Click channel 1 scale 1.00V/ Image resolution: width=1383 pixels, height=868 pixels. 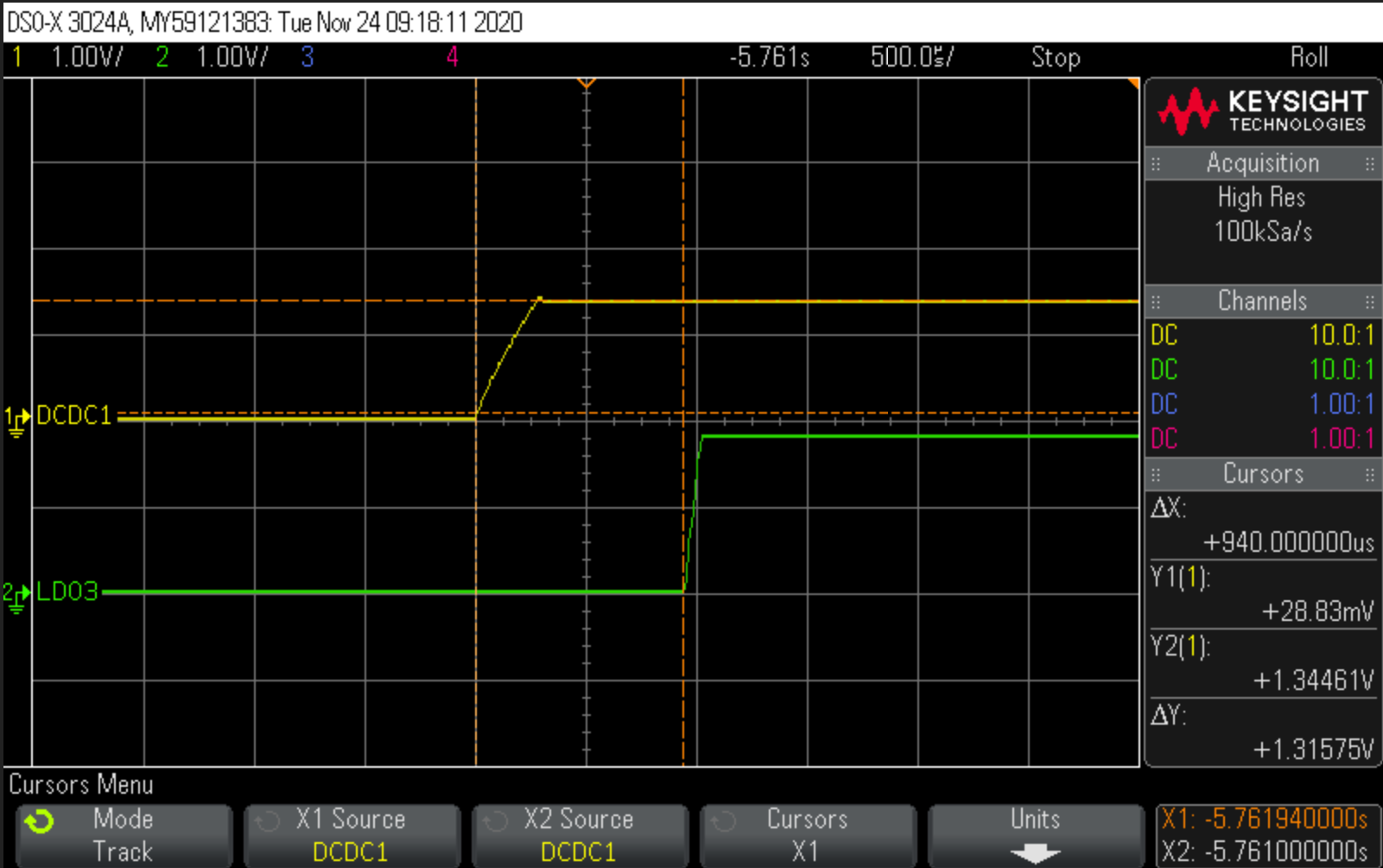tap(87, 57)
